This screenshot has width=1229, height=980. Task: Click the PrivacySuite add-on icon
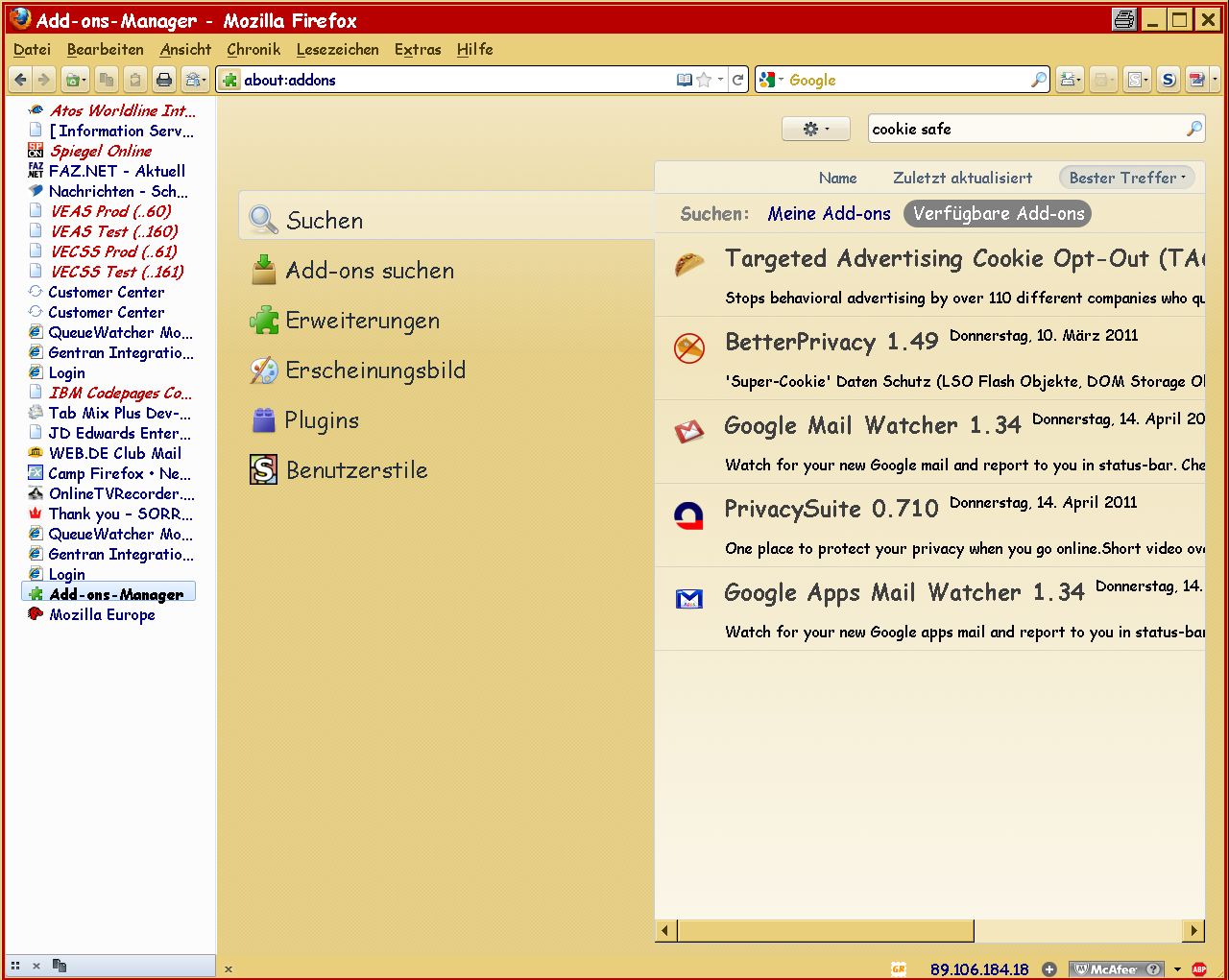[x=688, y=515]
